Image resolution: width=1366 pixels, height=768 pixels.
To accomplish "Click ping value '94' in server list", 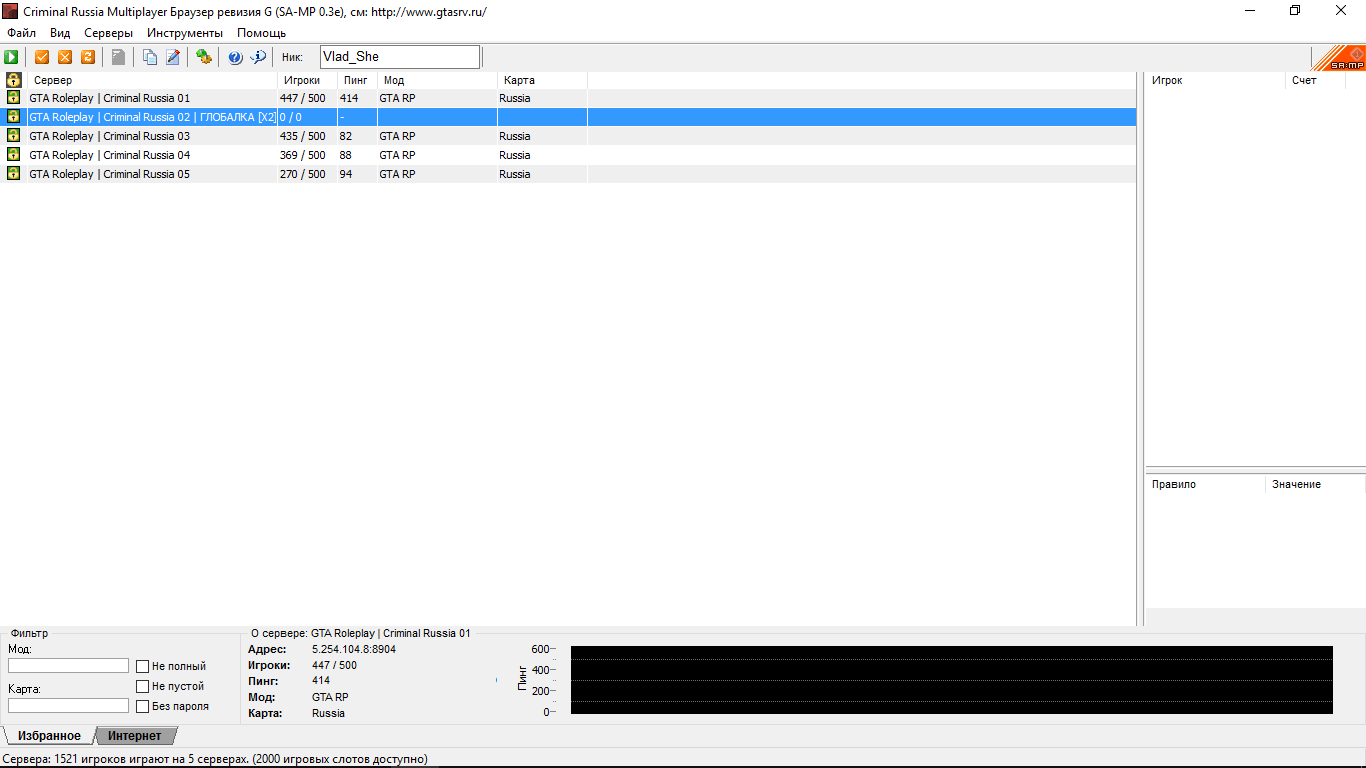I will coord(346,174).
